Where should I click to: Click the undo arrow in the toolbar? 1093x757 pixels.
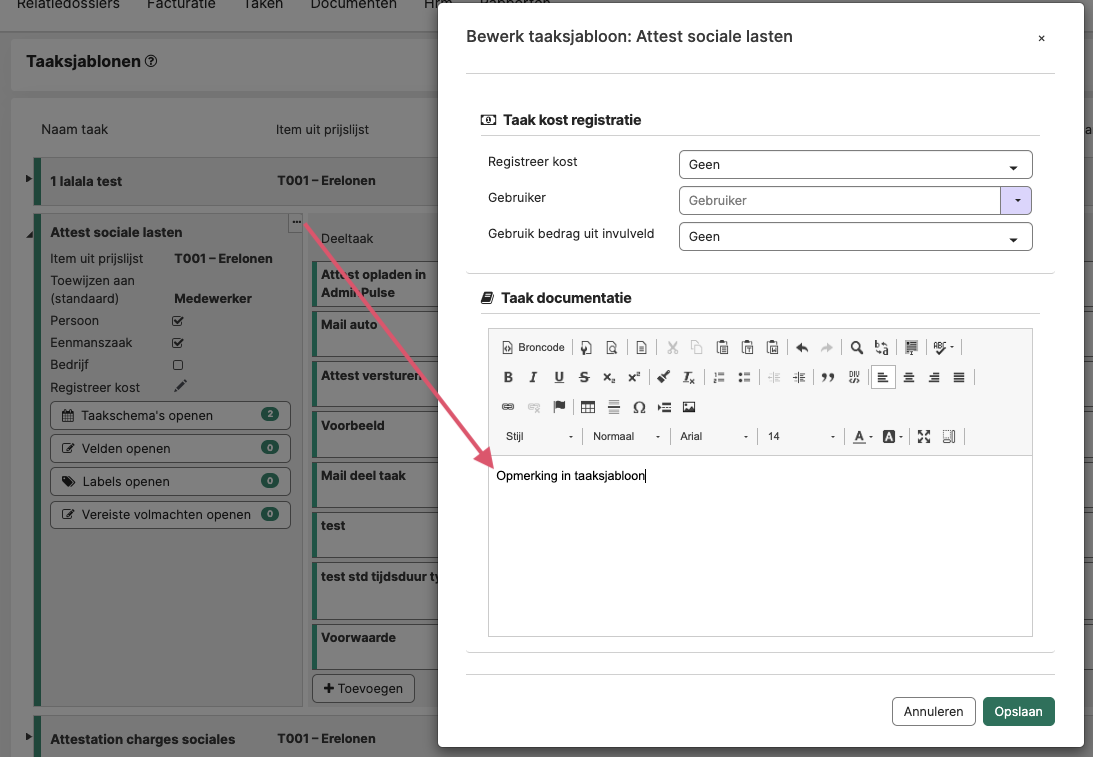tap(802, 347)
